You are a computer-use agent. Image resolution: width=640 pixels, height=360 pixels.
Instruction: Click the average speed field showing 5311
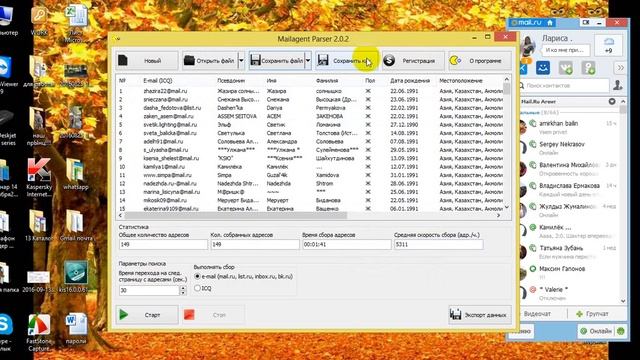[x=438, y=244]
